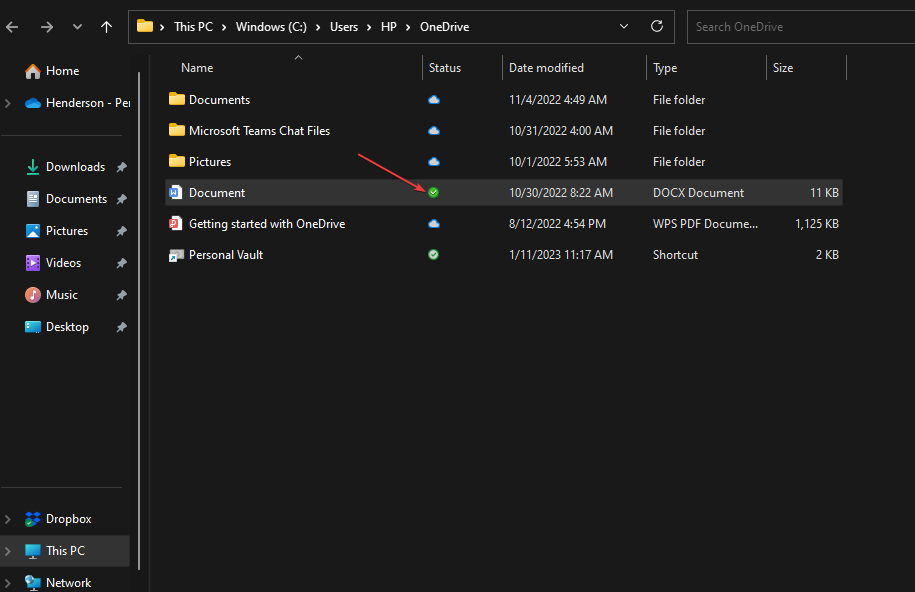The image size is (915, 592).
Task: Click the Personal Vault shortcut icon
Action: coord(177,255)
